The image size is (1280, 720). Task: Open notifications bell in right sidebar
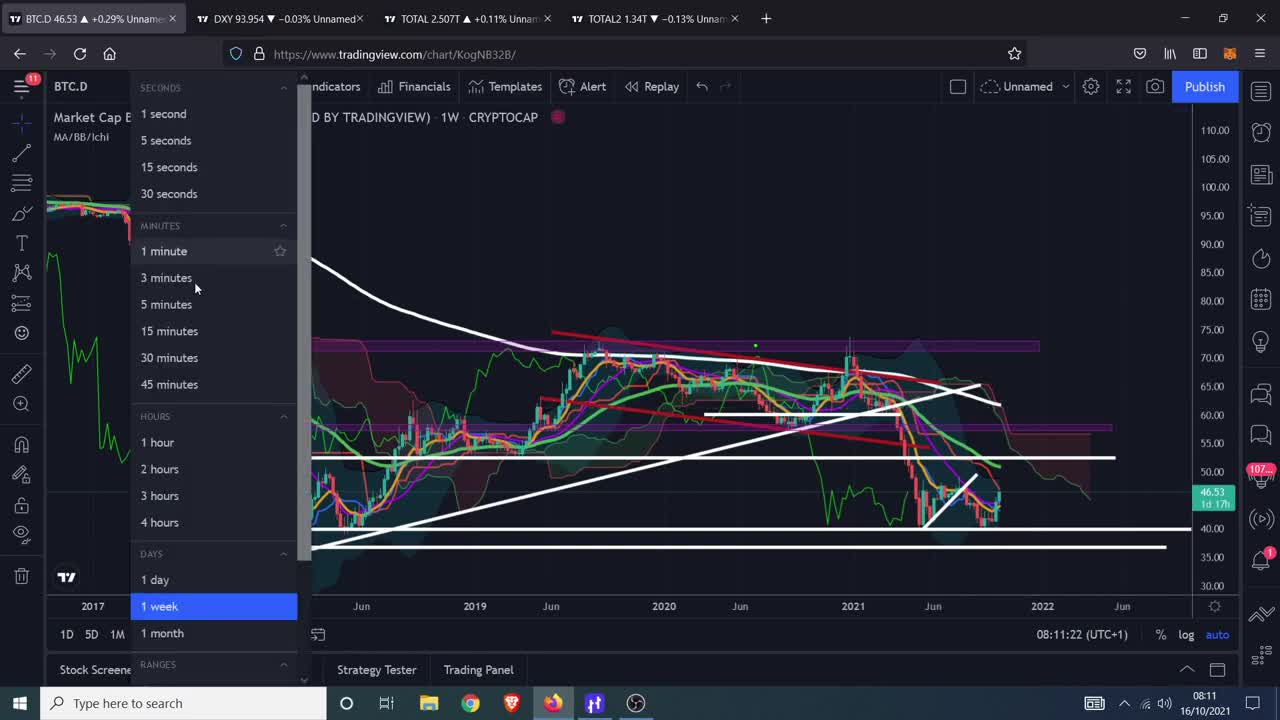[1261, 561]
